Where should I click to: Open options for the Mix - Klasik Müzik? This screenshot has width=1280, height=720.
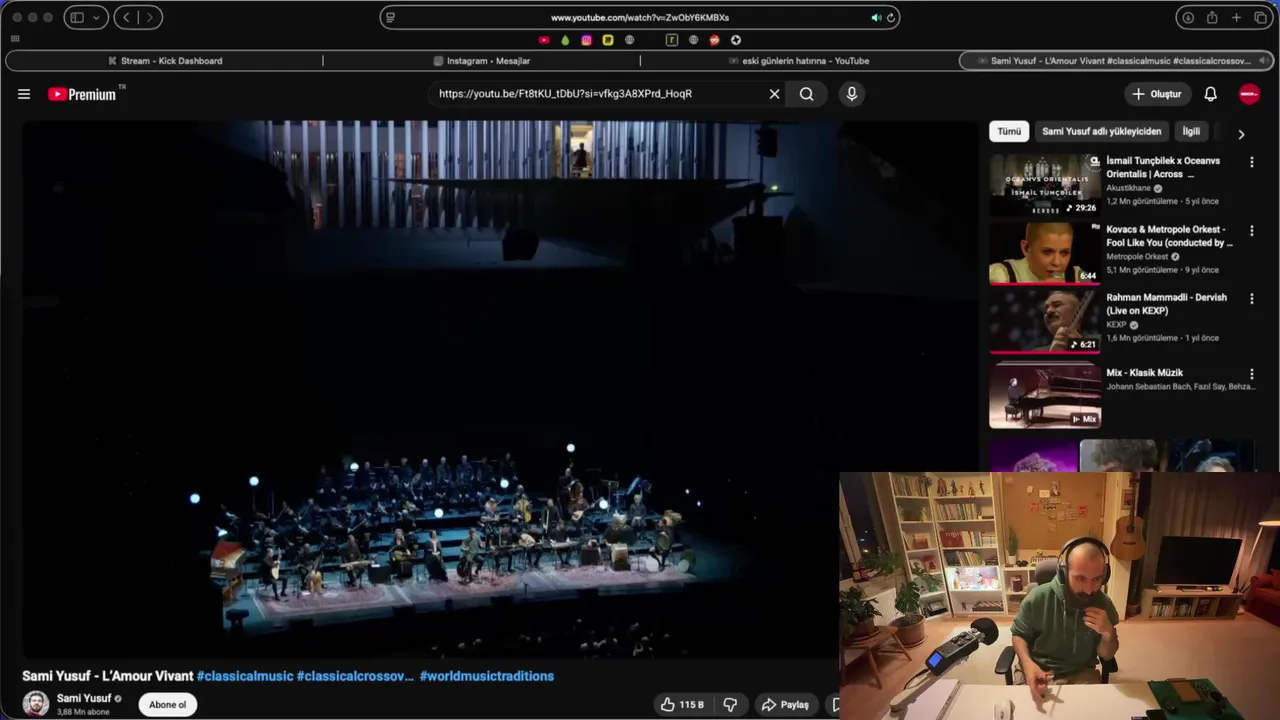(x=1251, y=374)
